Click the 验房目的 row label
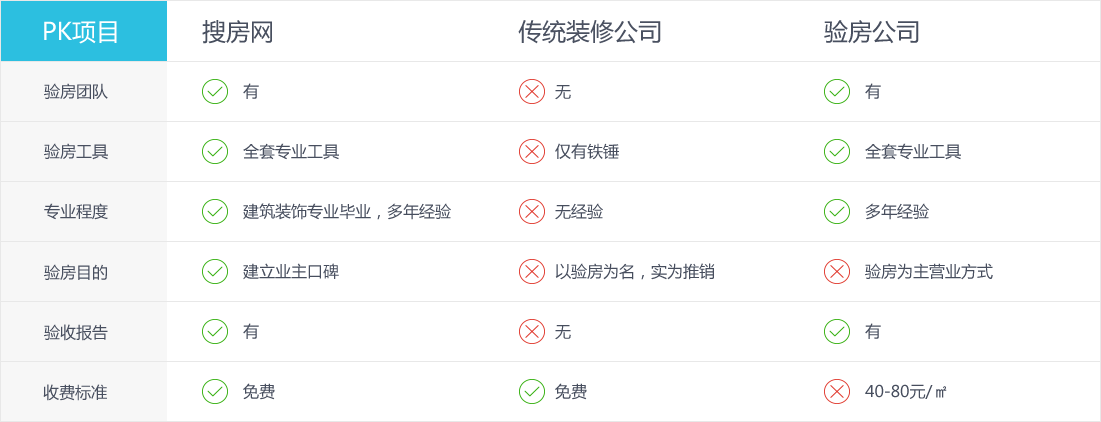Viewport: 1101px width, 422px height. coord(75,272)
